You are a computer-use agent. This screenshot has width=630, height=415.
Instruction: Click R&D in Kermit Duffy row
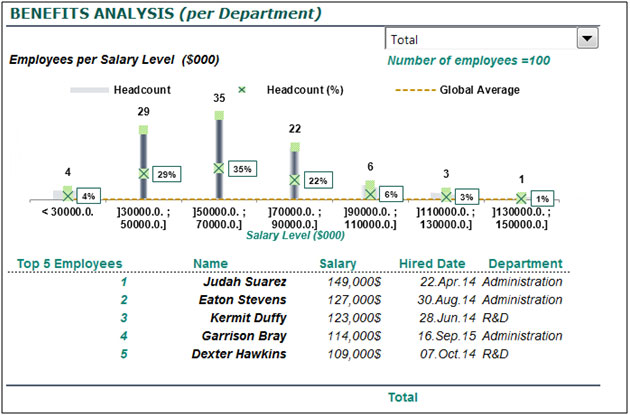point(495,318)
